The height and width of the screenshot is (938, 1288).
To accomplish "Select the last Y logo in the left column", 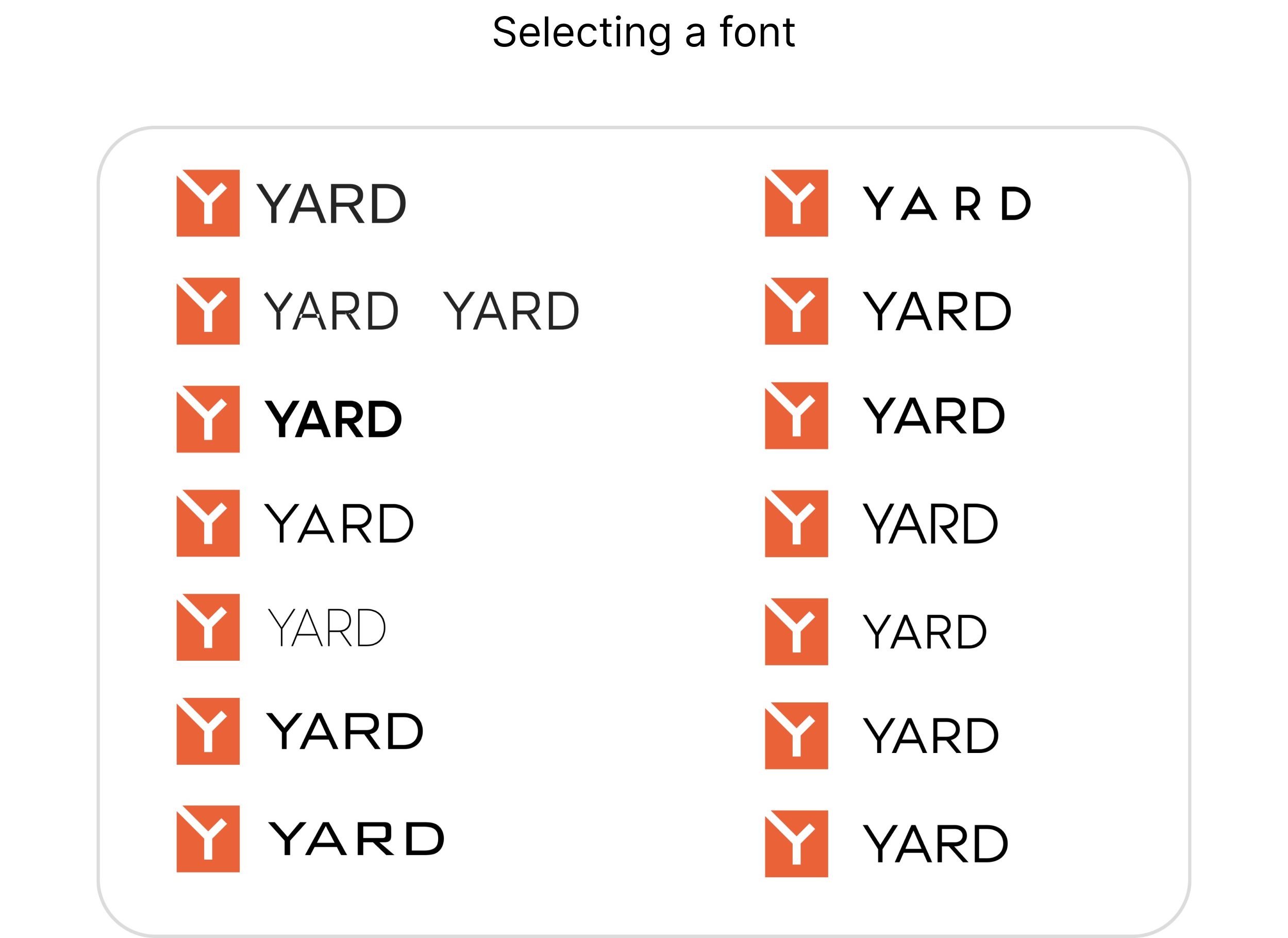I will pos(208,839).
